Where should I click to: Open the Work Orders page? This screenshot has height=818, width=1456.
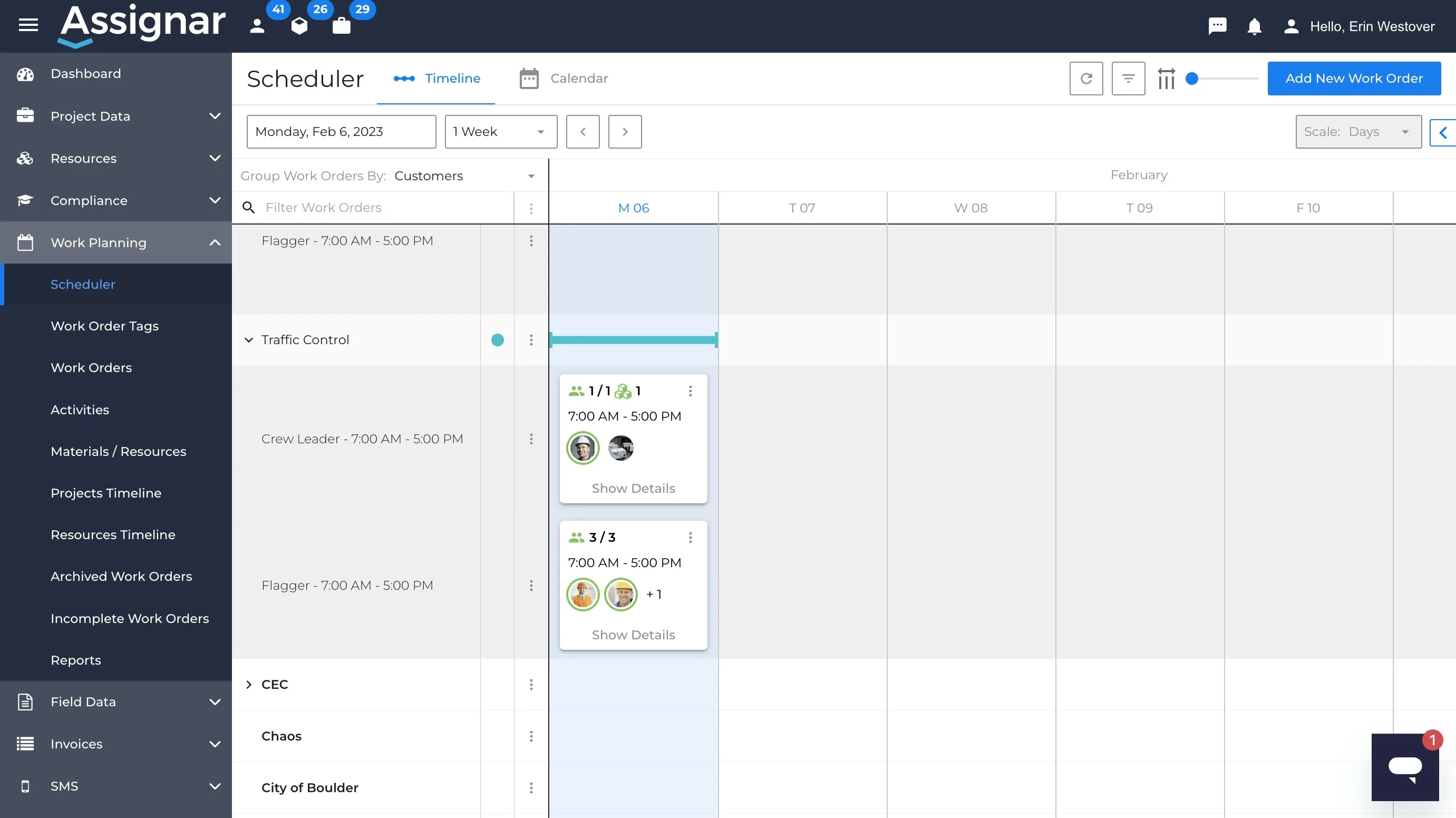tap(91, 367)
